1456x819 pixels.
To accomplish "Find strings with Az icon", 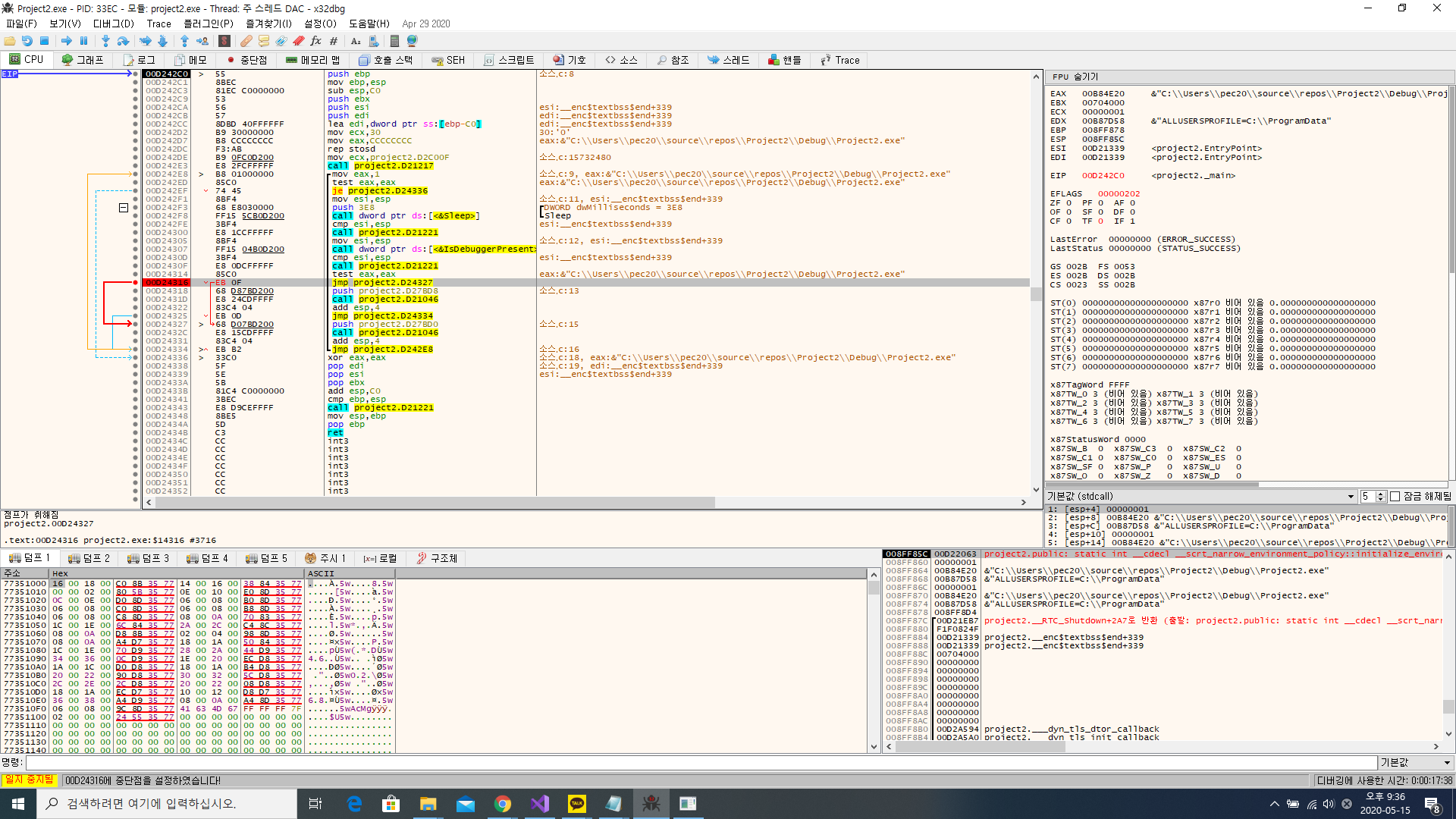I will tap(356, 41).
